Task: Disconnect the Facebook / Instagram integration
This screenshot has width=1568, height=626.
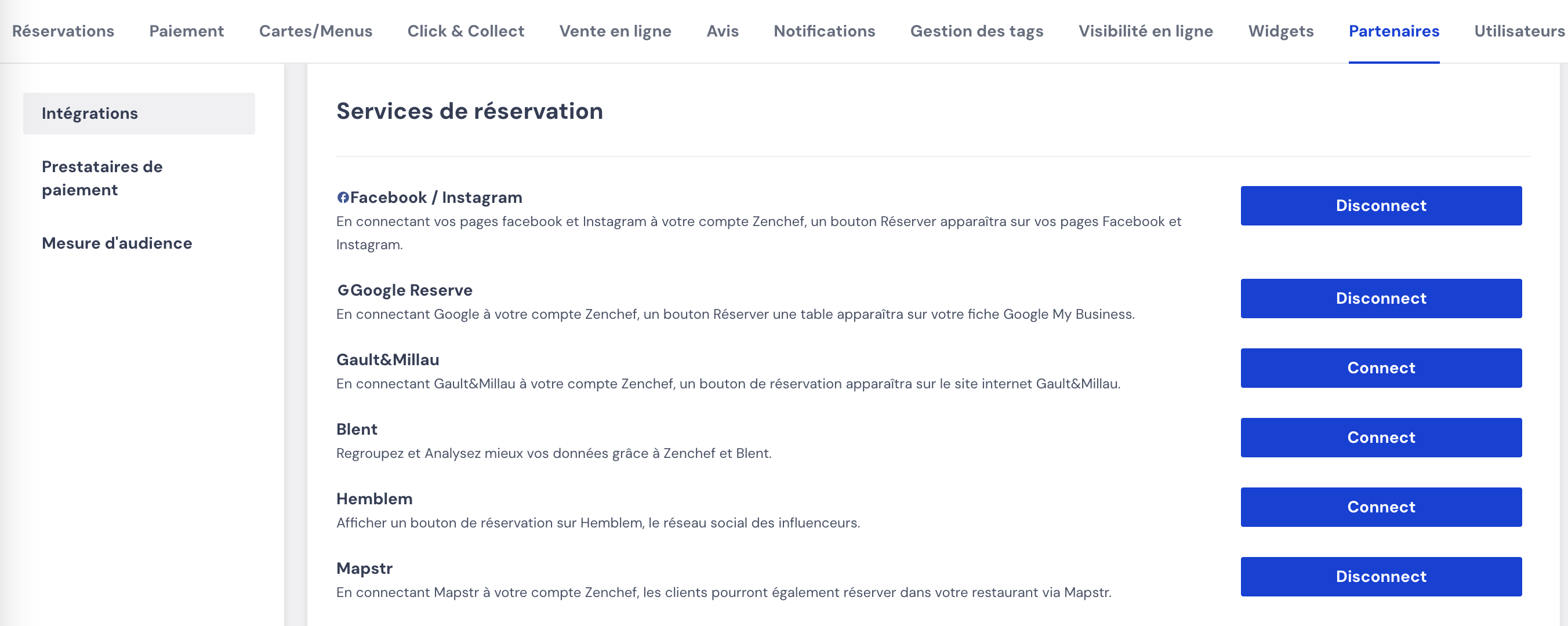Action: pyautogui.click(x=1381, y=206)
